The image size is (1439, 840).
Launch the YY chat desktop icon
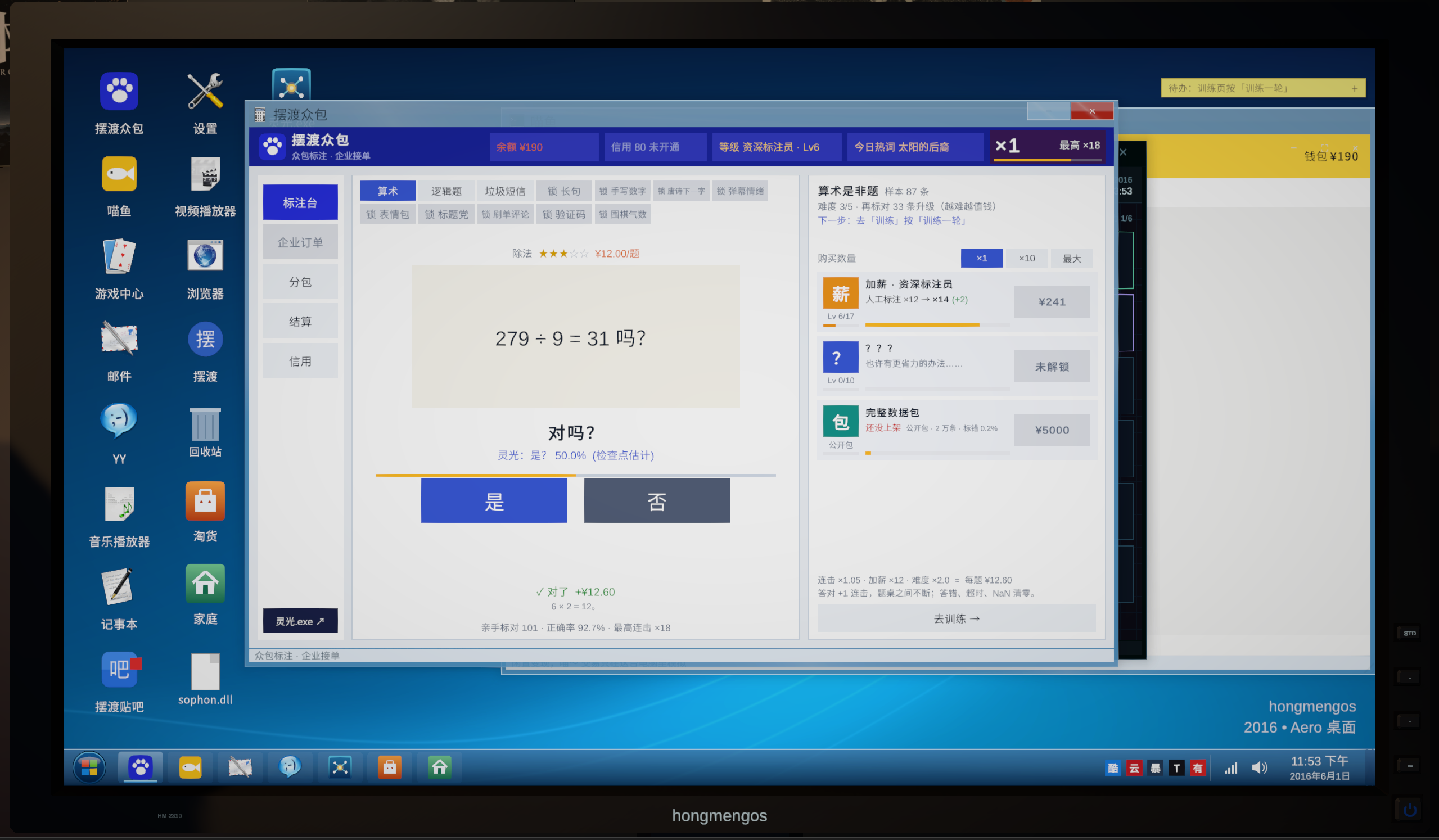click(119, 434)
